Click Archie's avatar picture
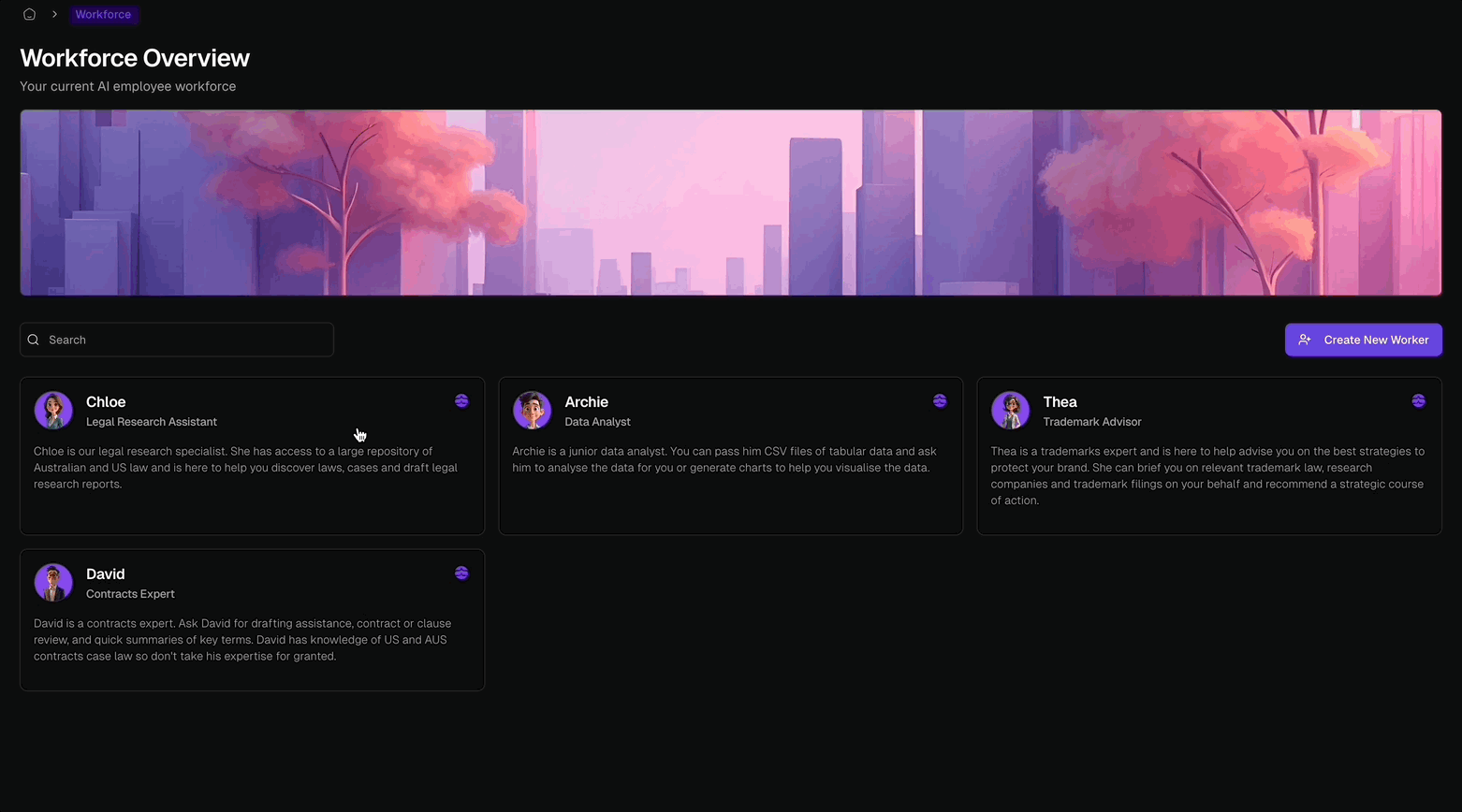1462x812 pixels. [x=532, y=409]
